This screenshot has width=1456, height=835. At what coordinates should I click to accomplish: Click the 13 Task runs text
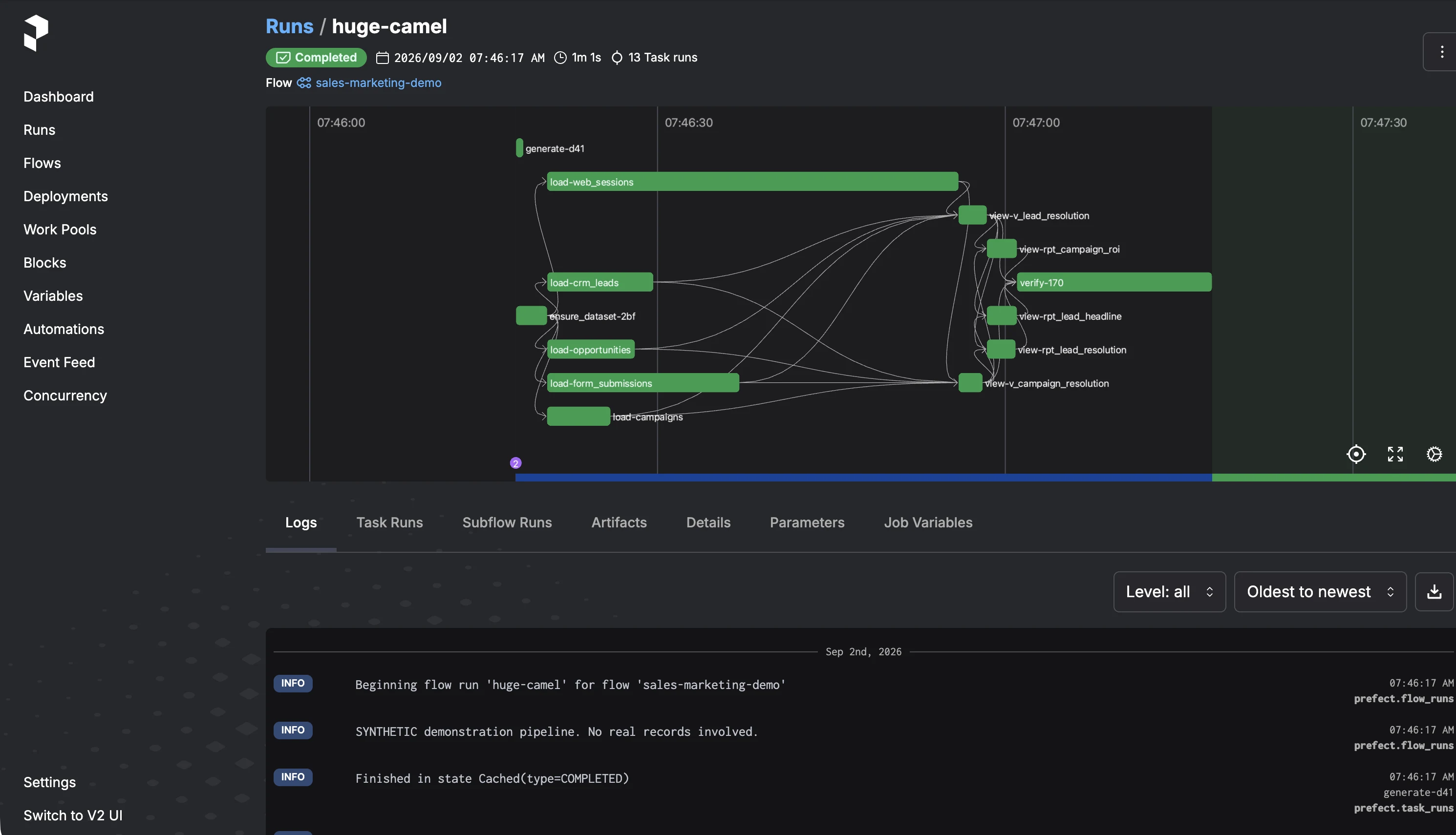click(663, 57)
